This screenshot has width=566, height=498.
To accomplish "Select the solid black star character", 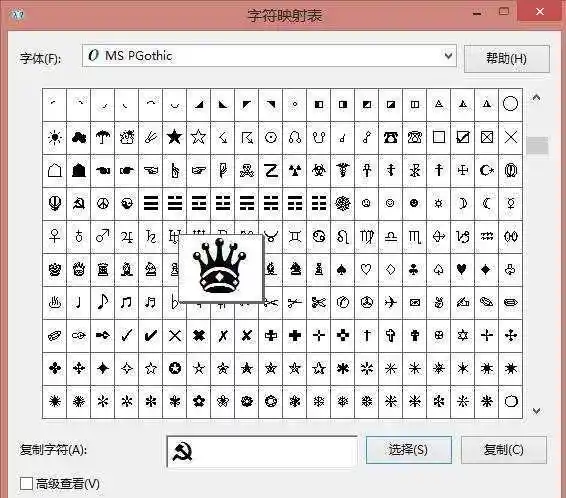I will [175, 137].
